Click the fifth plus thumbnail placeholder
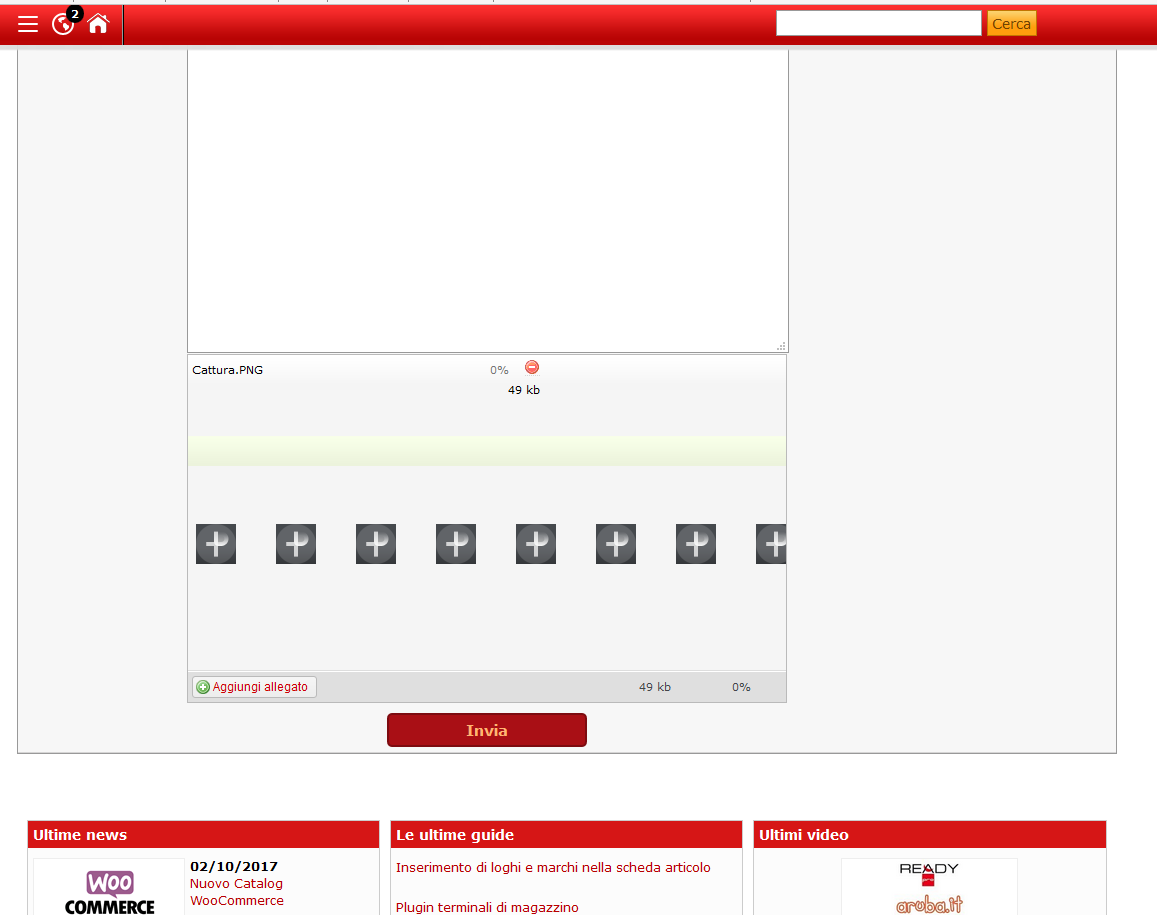The width and height of the screenshot is (1157, 915). pos(536,544)
